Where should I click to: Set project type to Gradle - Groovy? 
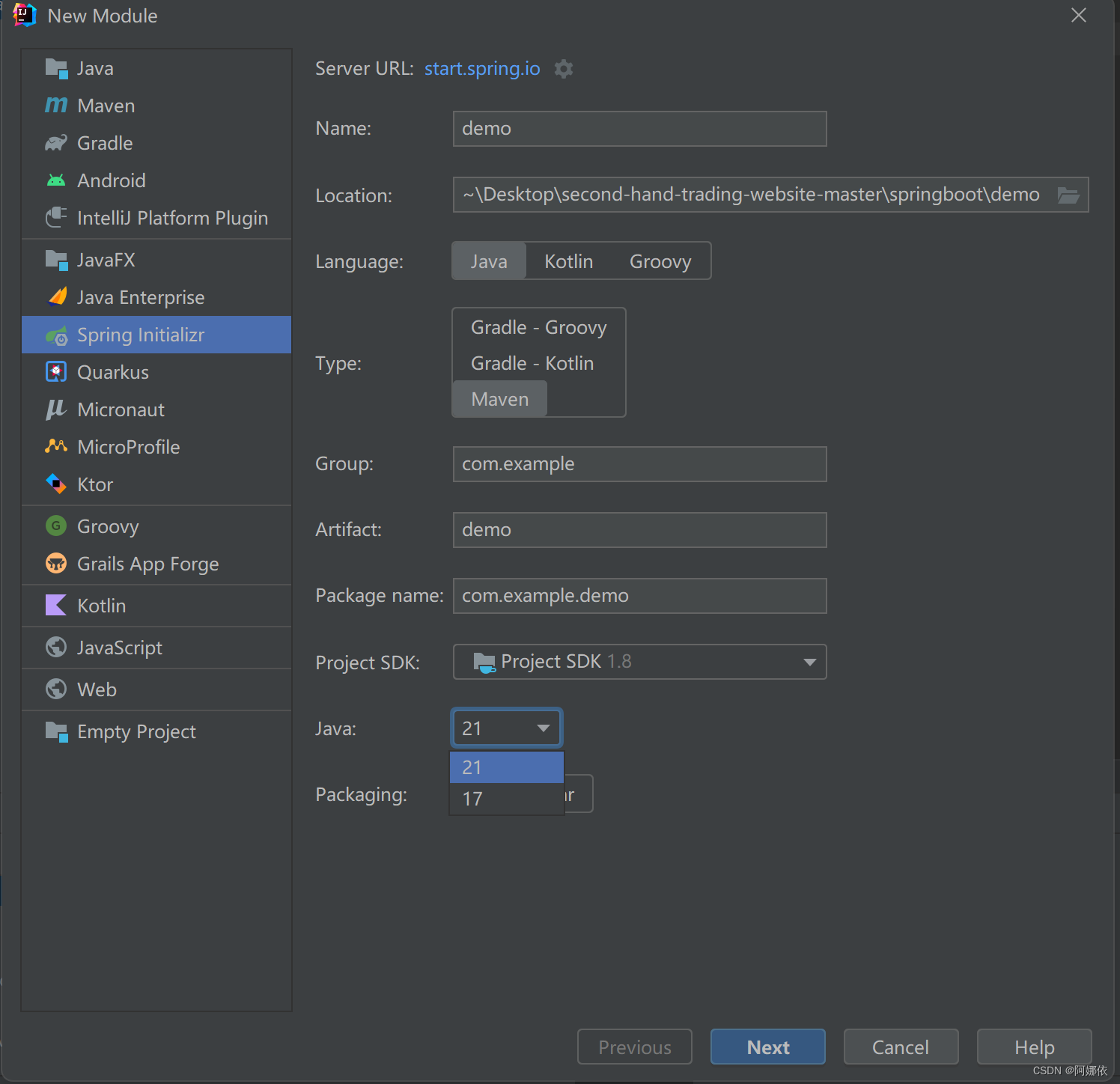[539, 328]
